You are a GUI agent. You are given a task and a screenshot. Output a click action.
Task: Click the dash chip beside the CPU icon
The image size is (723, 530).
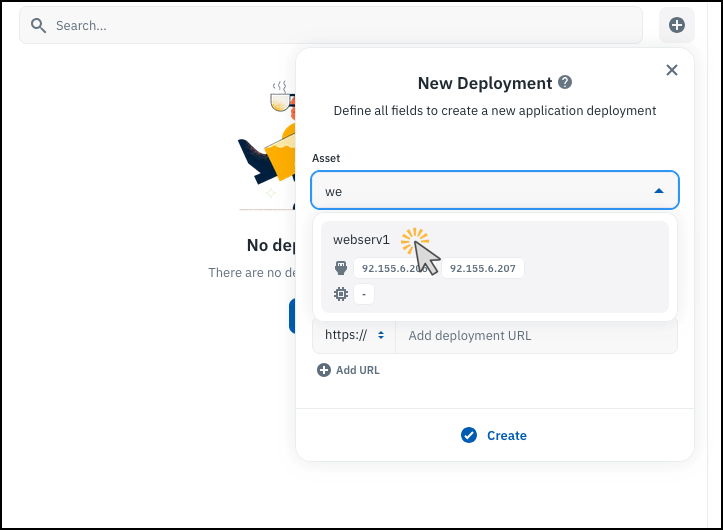(364, 294)
